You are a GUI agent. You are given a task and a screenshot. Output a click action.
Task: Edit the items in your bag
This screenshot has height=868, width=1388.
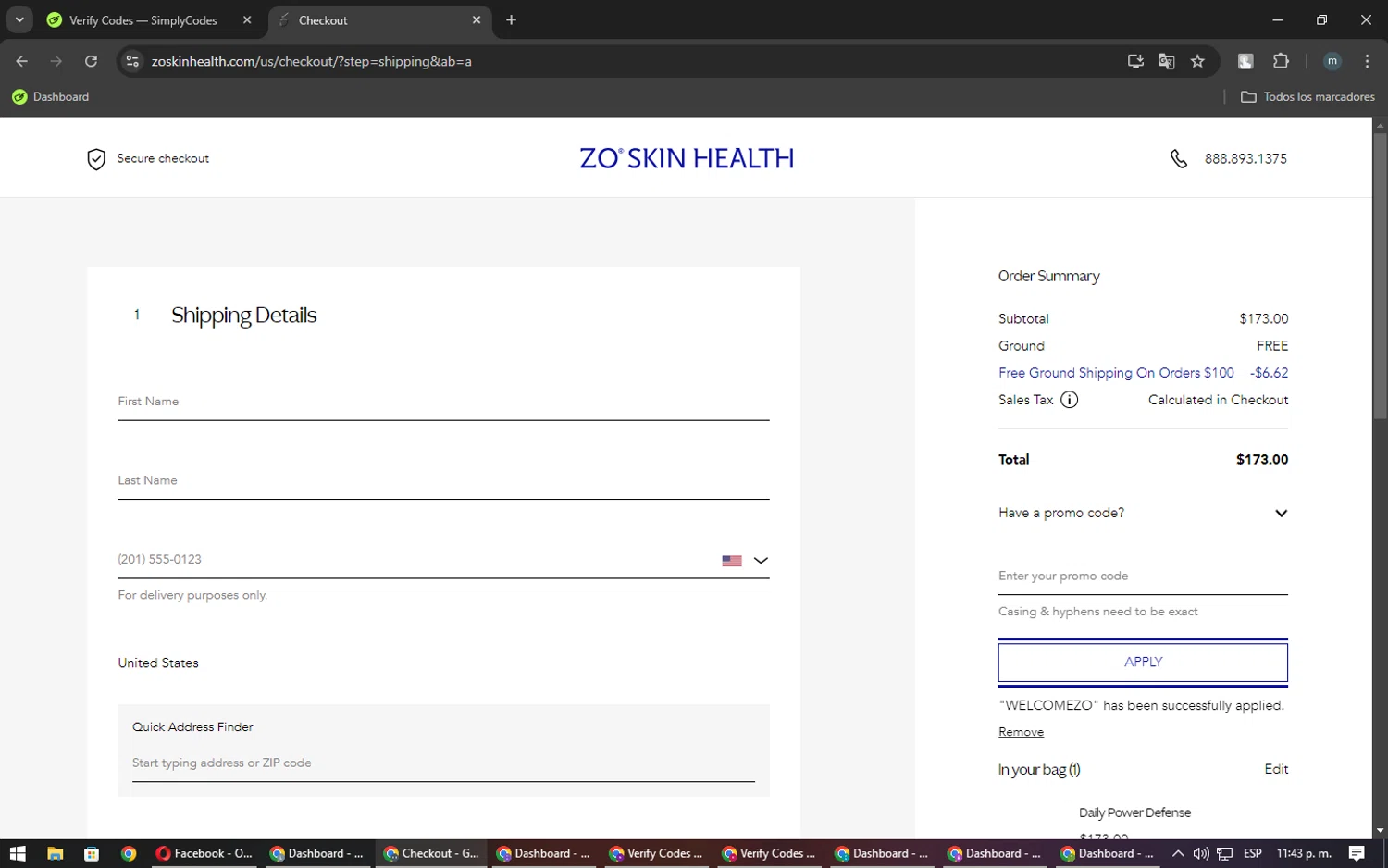click(x=1276, y=769)
